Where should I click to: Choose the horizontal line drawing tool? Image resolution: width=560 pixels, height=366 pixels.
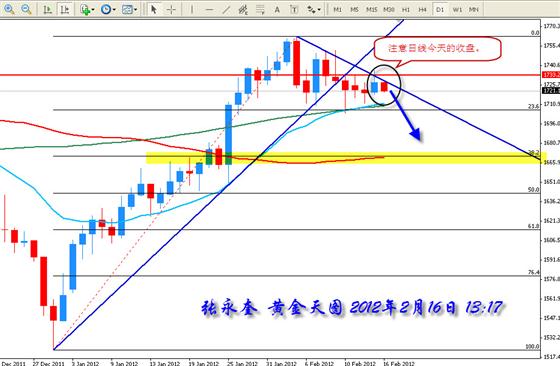(209, 10)
